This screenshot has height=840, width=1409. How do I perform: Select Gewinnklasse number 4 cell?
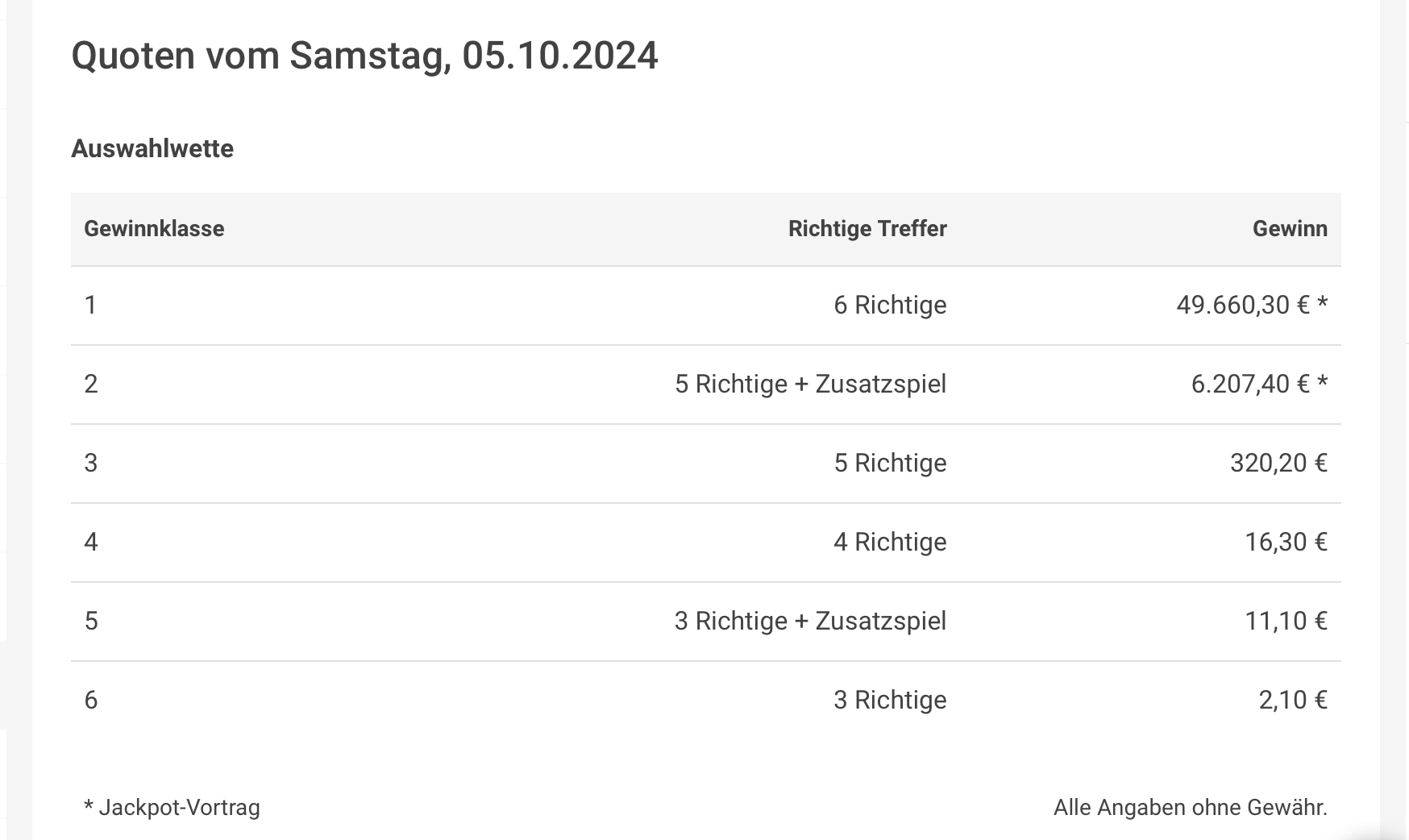coord(91,542)
